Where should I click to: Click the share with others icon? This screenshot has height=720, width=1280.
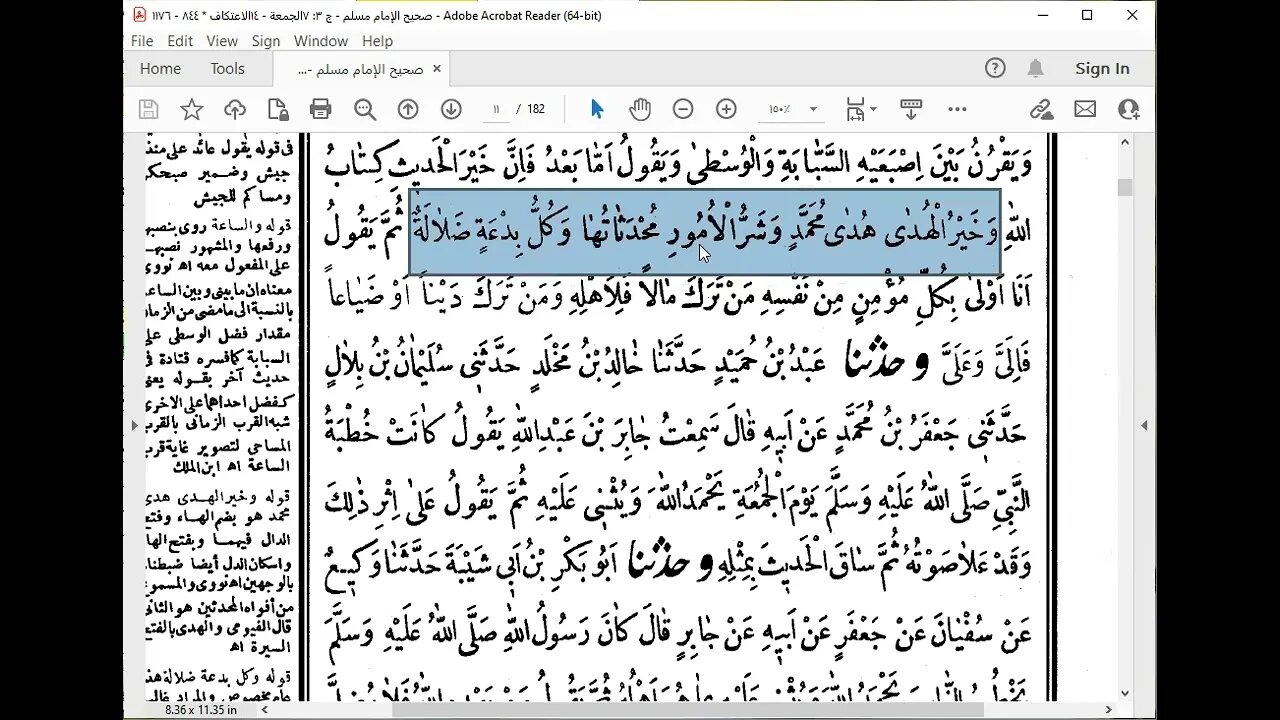1129,109
